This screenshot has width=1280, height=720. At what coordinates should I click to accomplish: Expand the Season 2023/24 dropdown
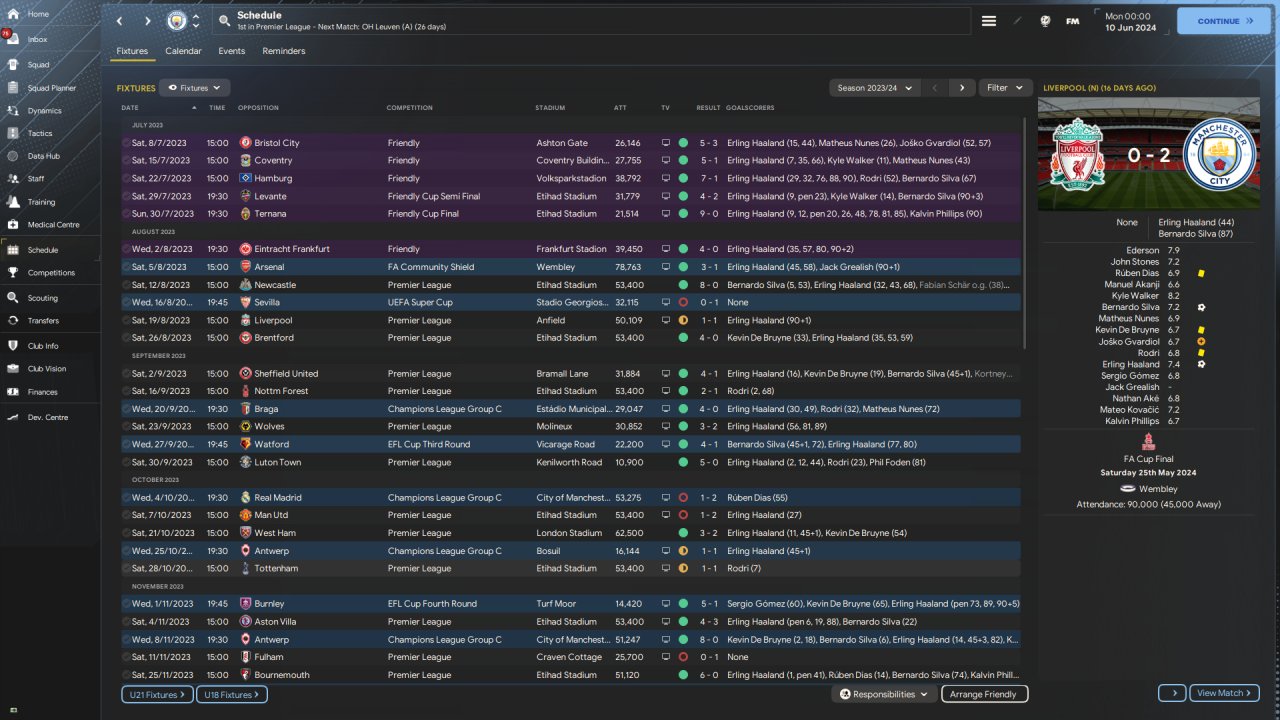click(874, 88)
